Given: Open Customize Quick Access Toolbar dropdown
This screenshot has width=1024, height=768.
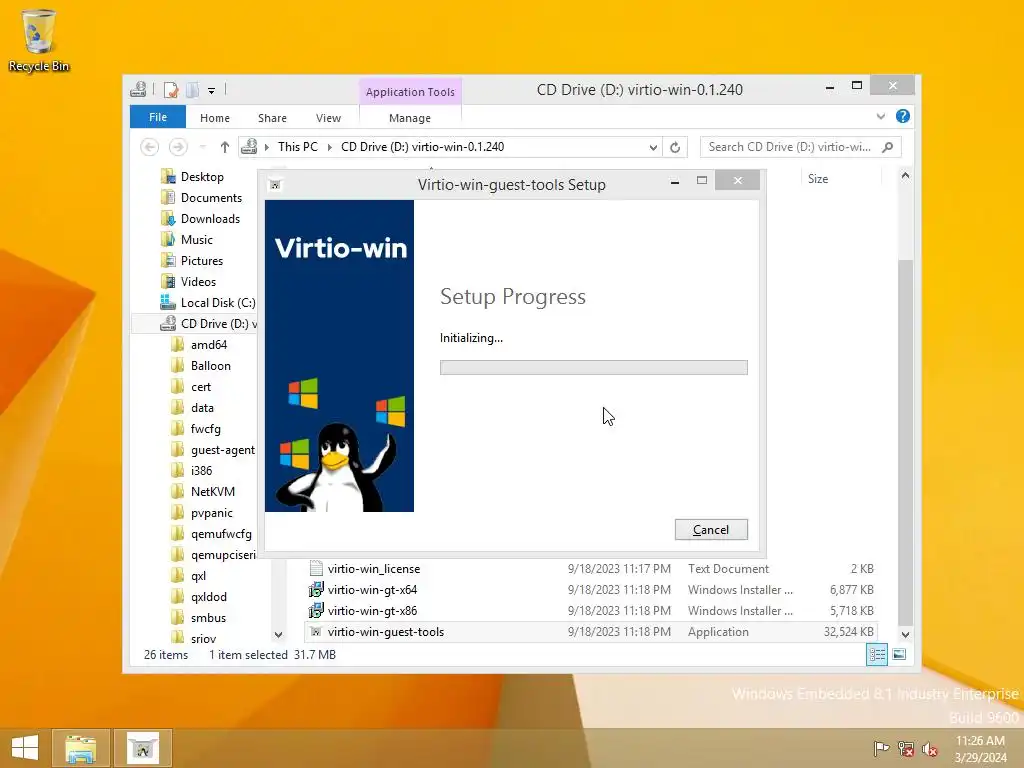Looking at the screenshot, I should pos(212,91).
